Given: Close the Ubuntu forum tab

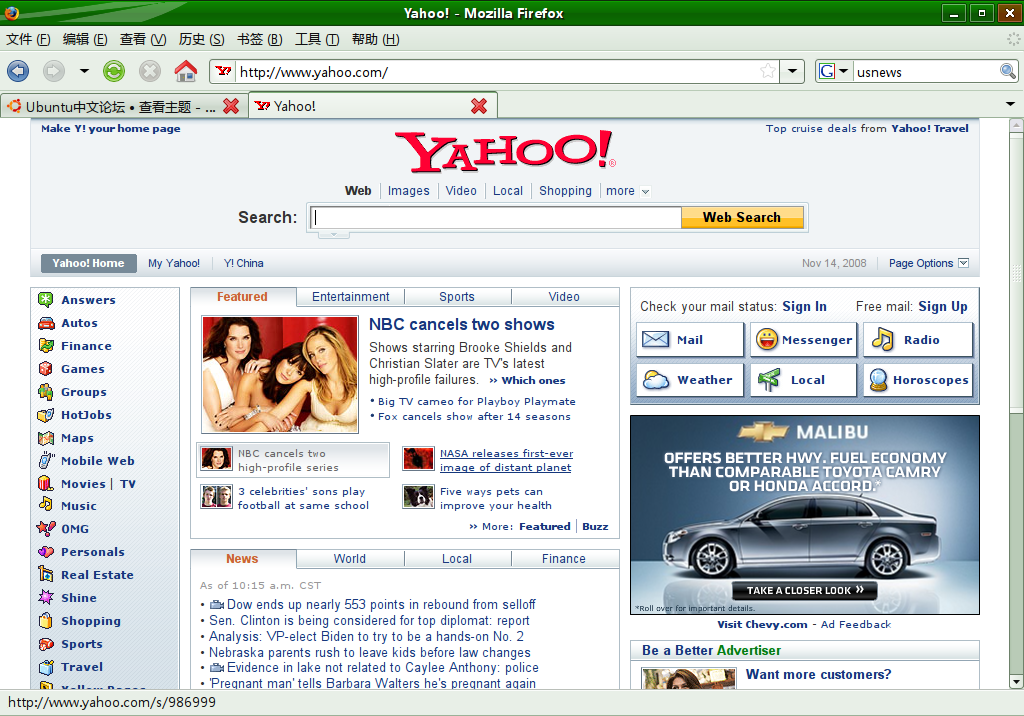Looking at the screenshot, I should click(231, 106).
